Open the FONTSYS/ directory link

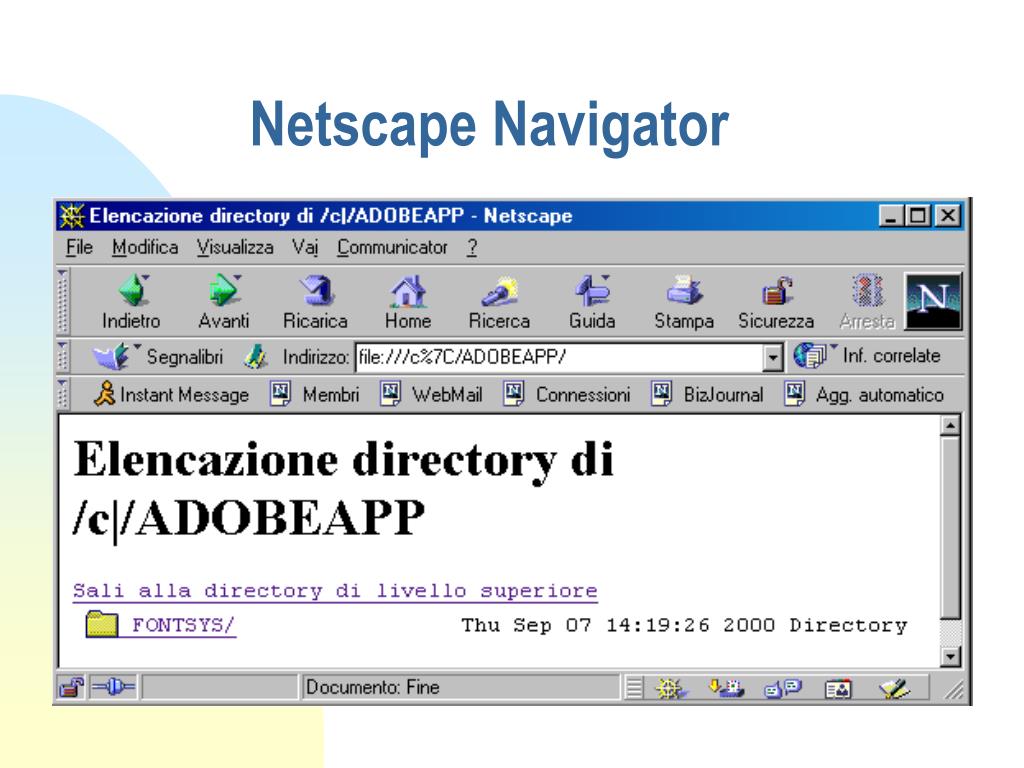(x=184, y=625)
